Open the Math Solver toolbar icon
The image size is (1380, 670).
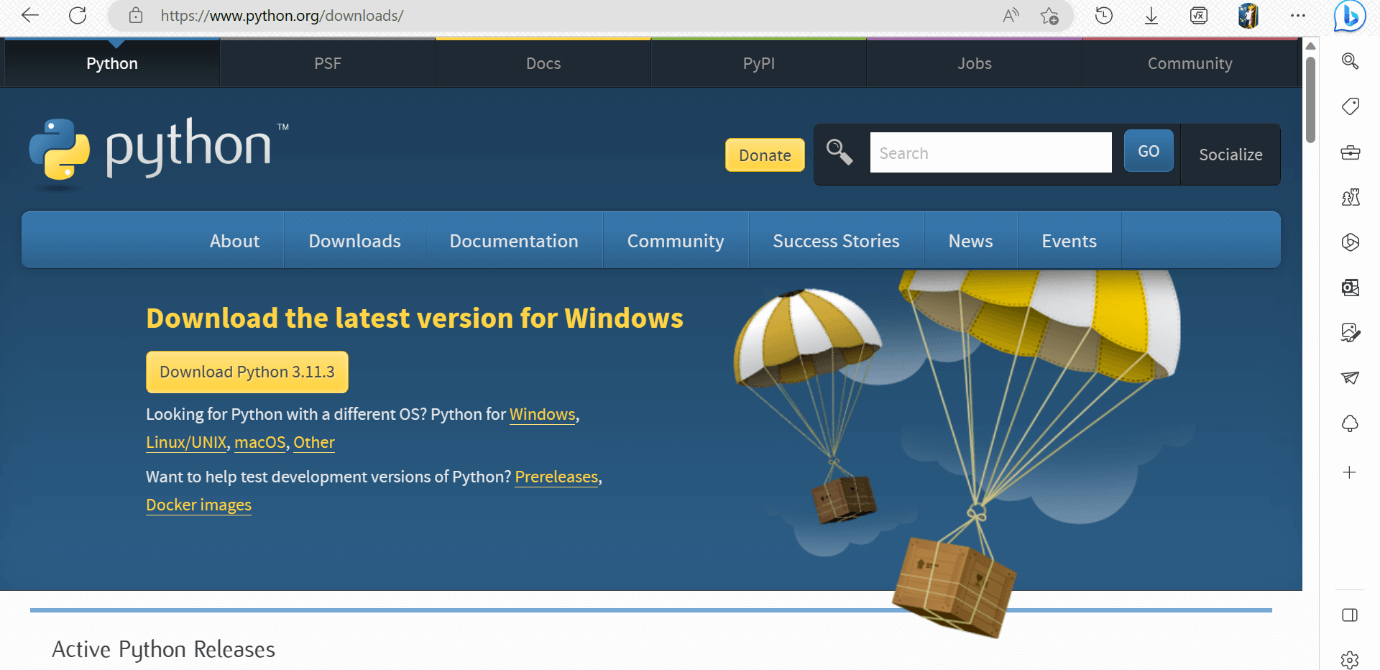1198,16
